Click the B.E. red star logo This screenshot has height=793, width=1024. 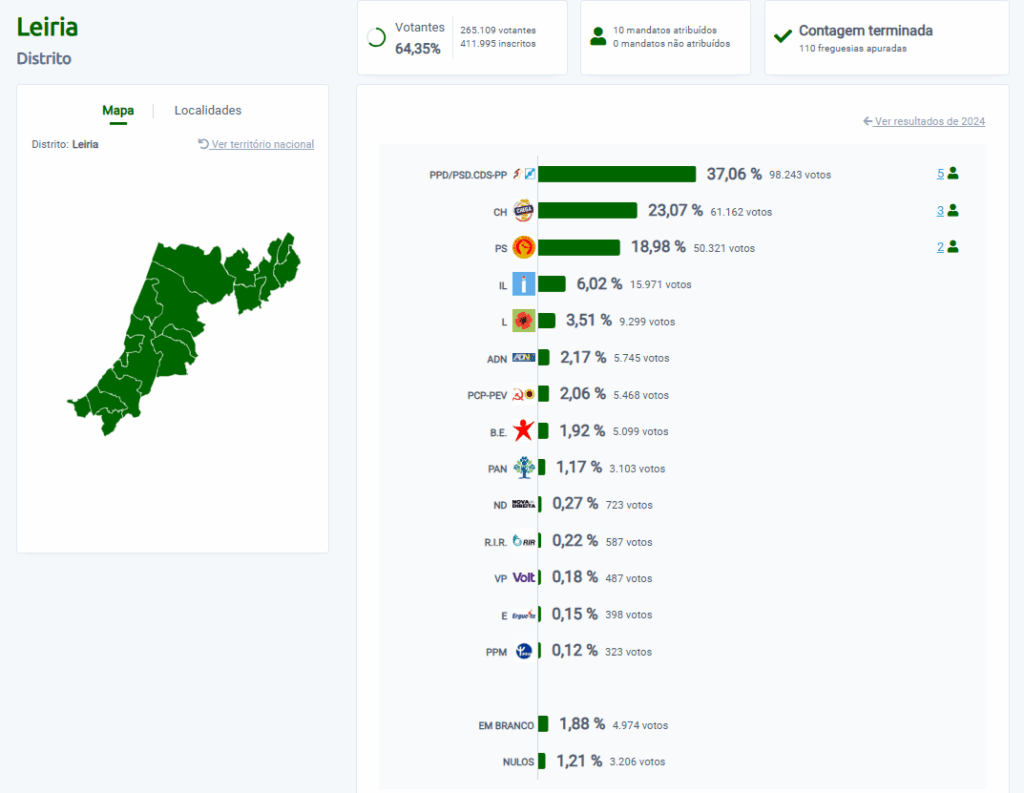pos(523,431)
